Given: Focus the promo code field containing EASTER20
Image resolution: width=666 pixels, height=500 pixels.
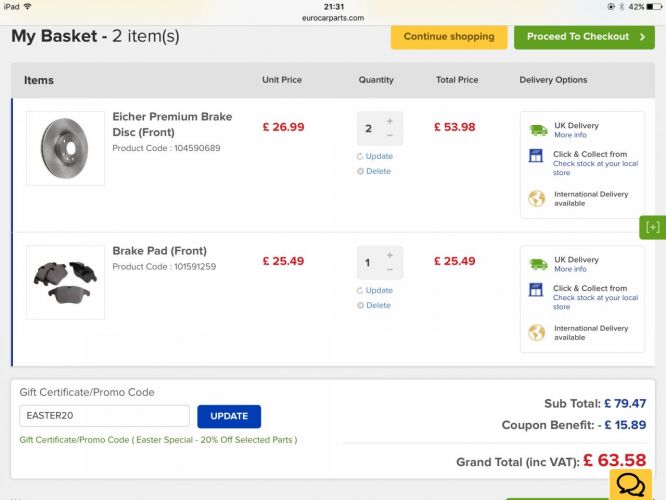Looking at the screenshot, I should (104, 416).
